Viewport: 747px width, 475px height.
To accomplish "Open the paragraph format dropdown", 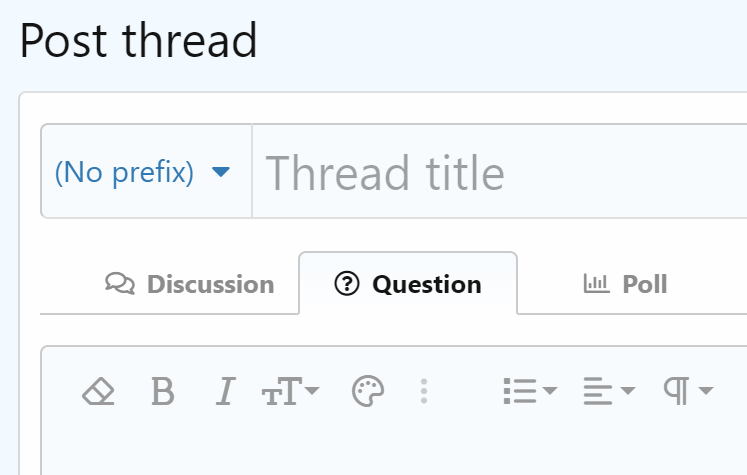I will click(688, 391).
